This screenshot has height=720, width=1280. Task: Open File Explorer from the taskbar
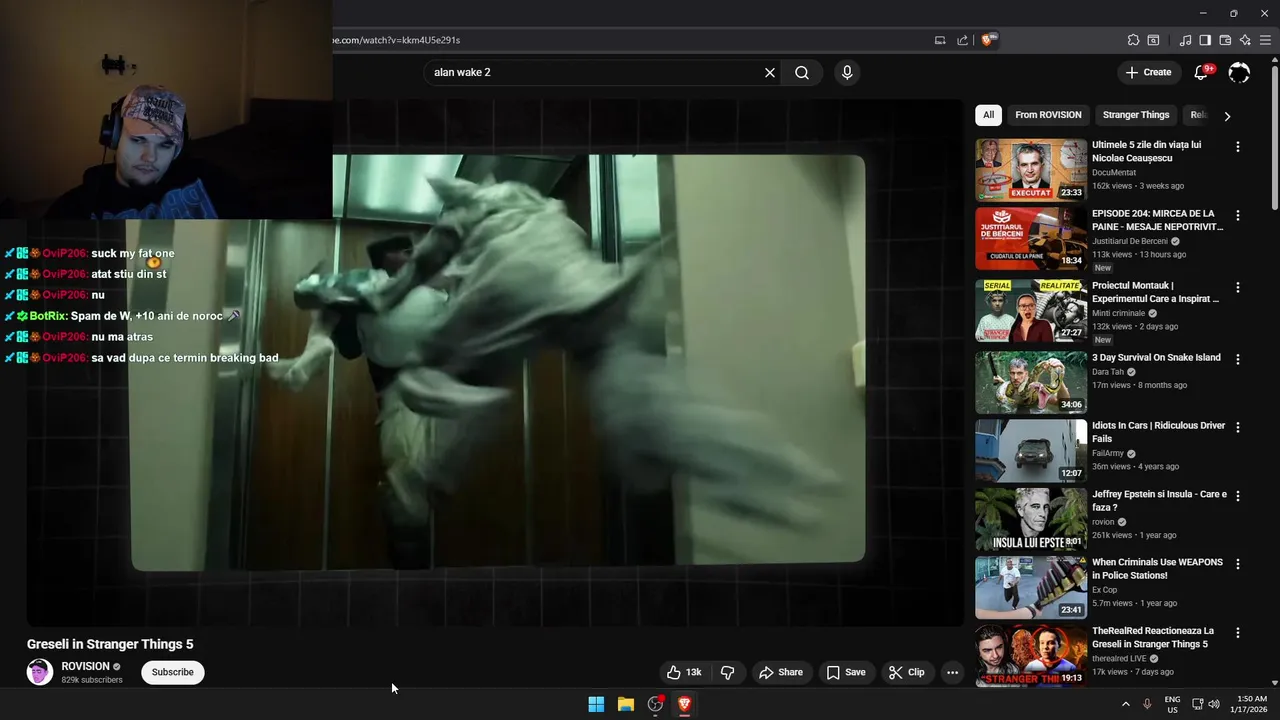tap(626, 704)
